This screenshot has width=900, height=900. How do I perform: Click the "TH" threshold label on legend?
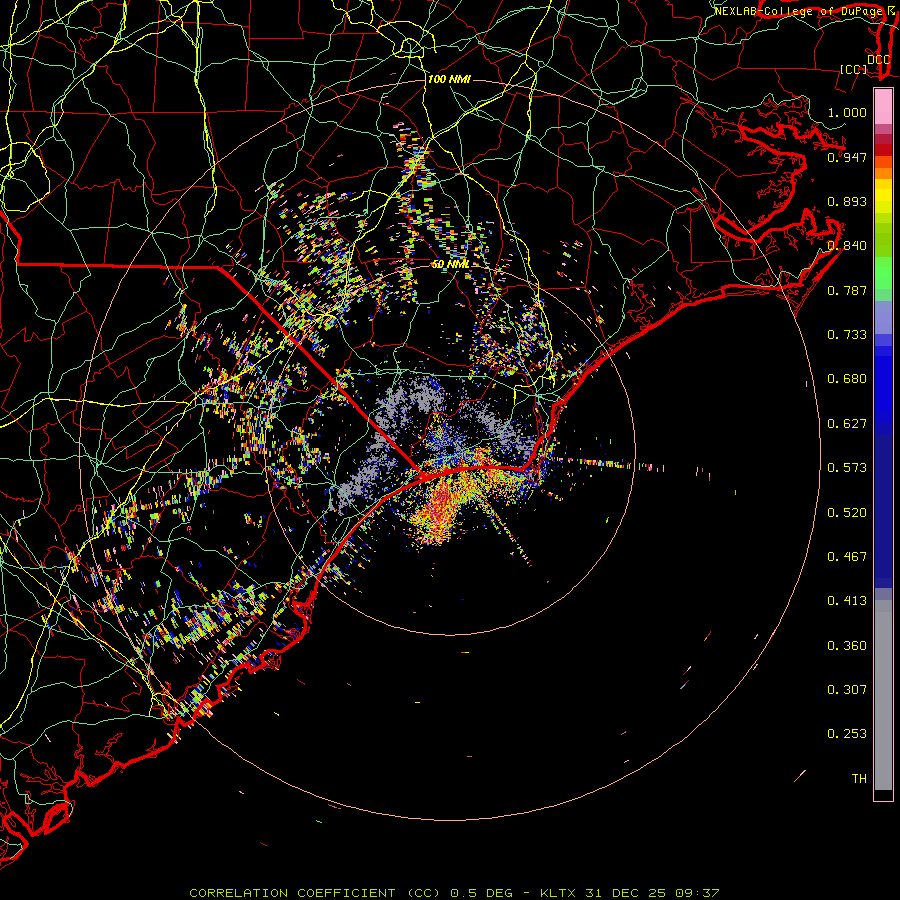point(859,779)
